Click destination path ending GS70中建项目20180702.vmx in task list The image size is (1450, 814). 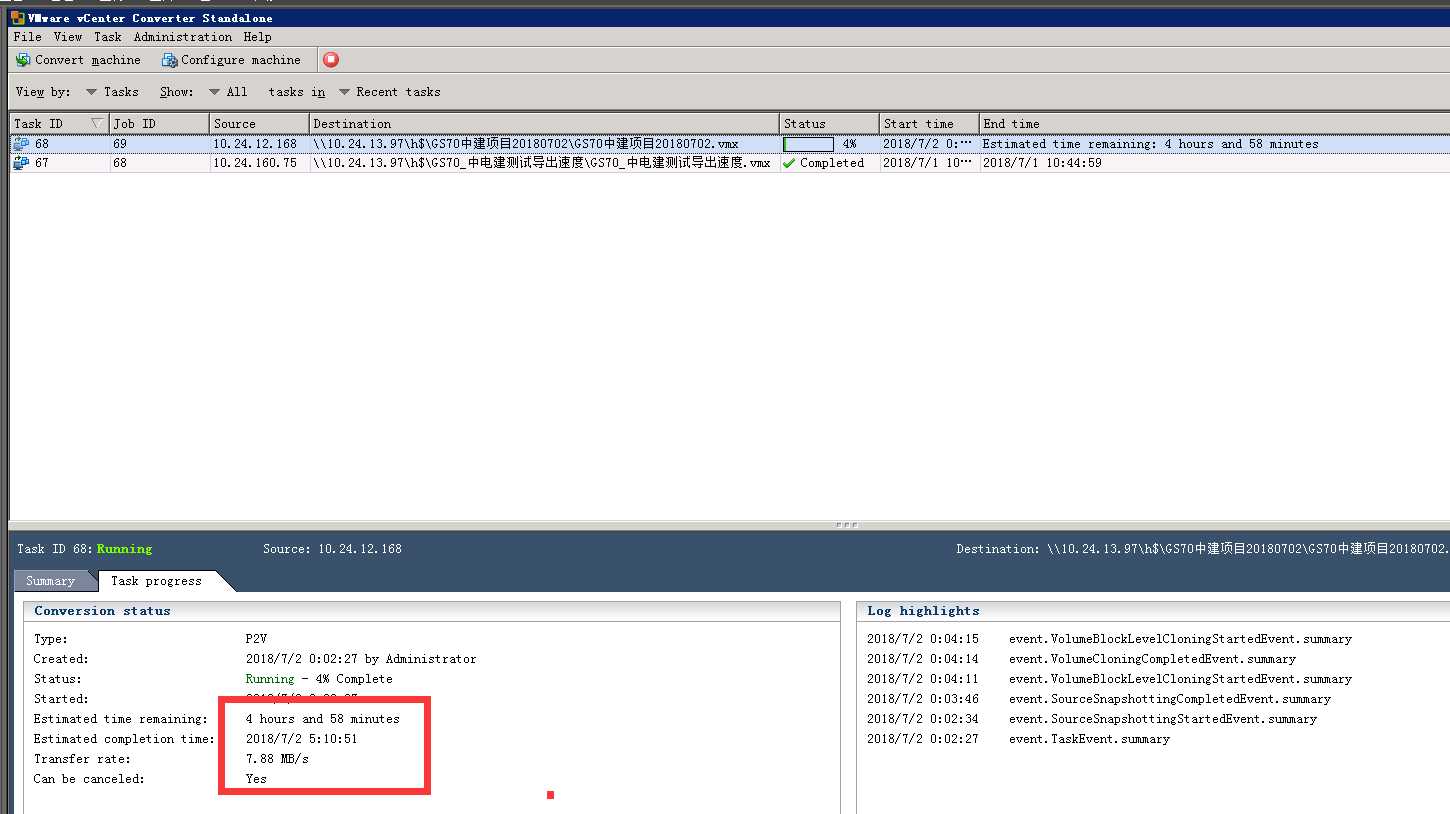click(526, 144)
